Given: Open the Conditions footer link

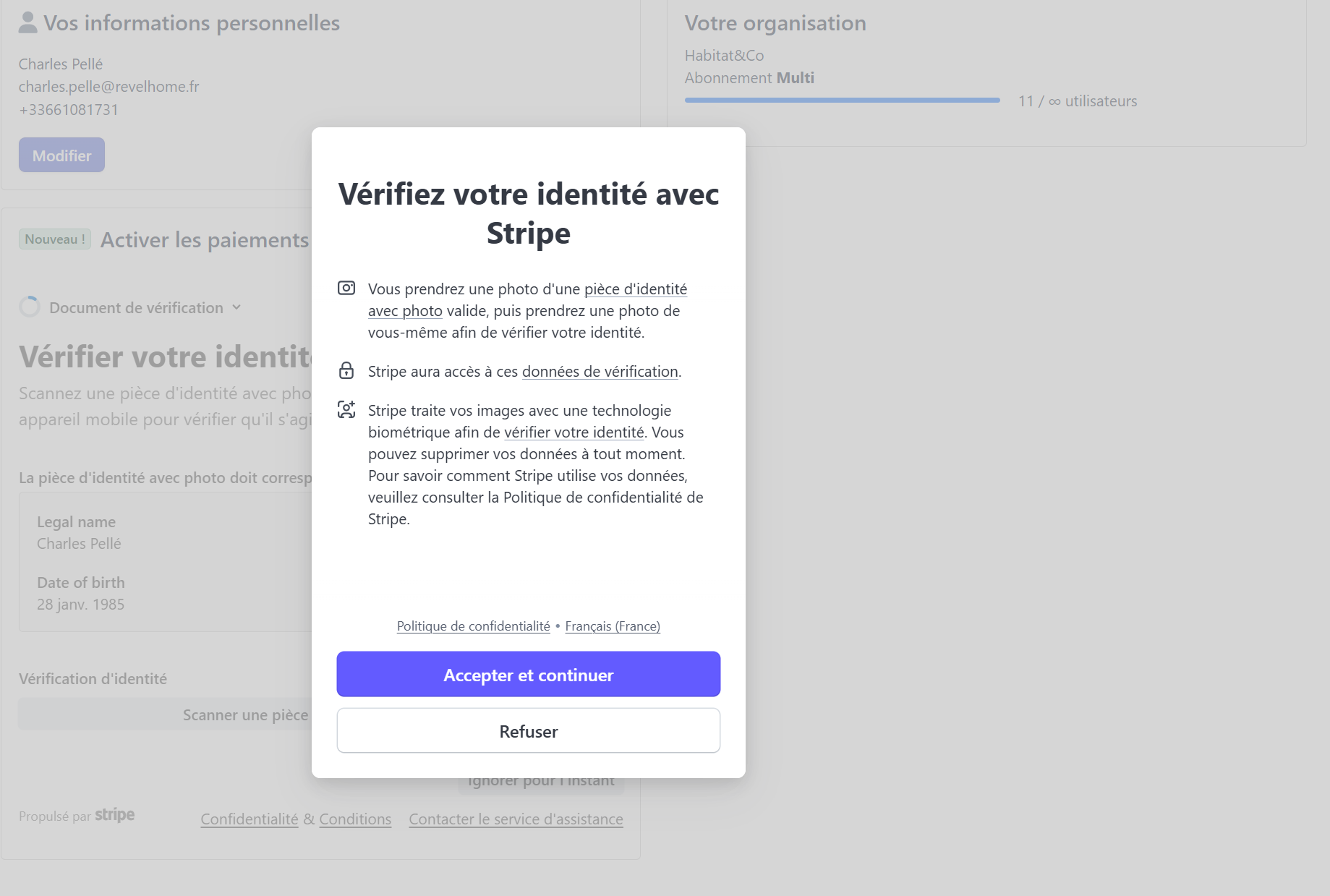Looking at the screenshot, I should tap(355, 819).
